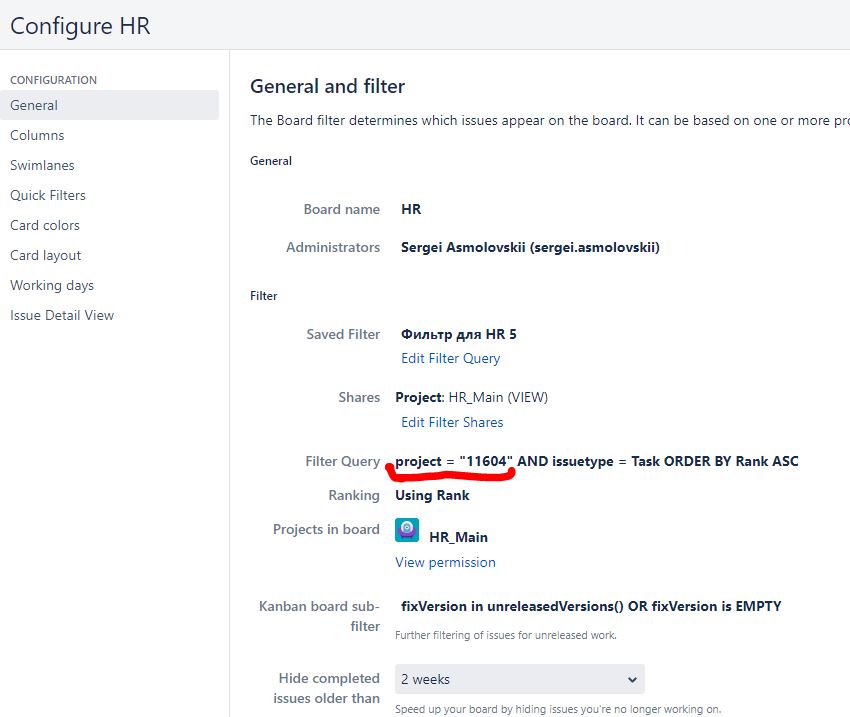This screenshot has height=717, width=850.
Task: Open Quick Filters settings
Action: click(x=48, y=195)
